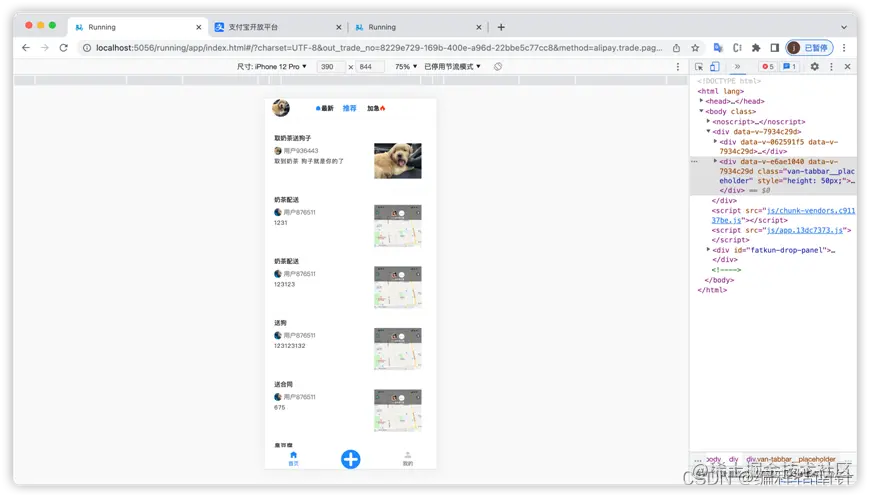This screenshot has width=869, height=497.
Task: Select the 推荐 tab in the app
Action: tap(349, 108)
